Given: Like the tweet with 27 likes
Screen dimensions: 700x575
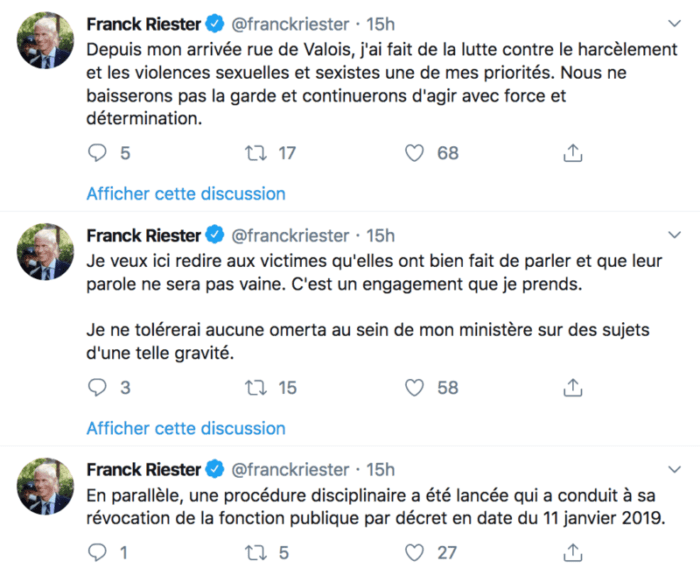Looking at the screenshot, I should [415, 552].
